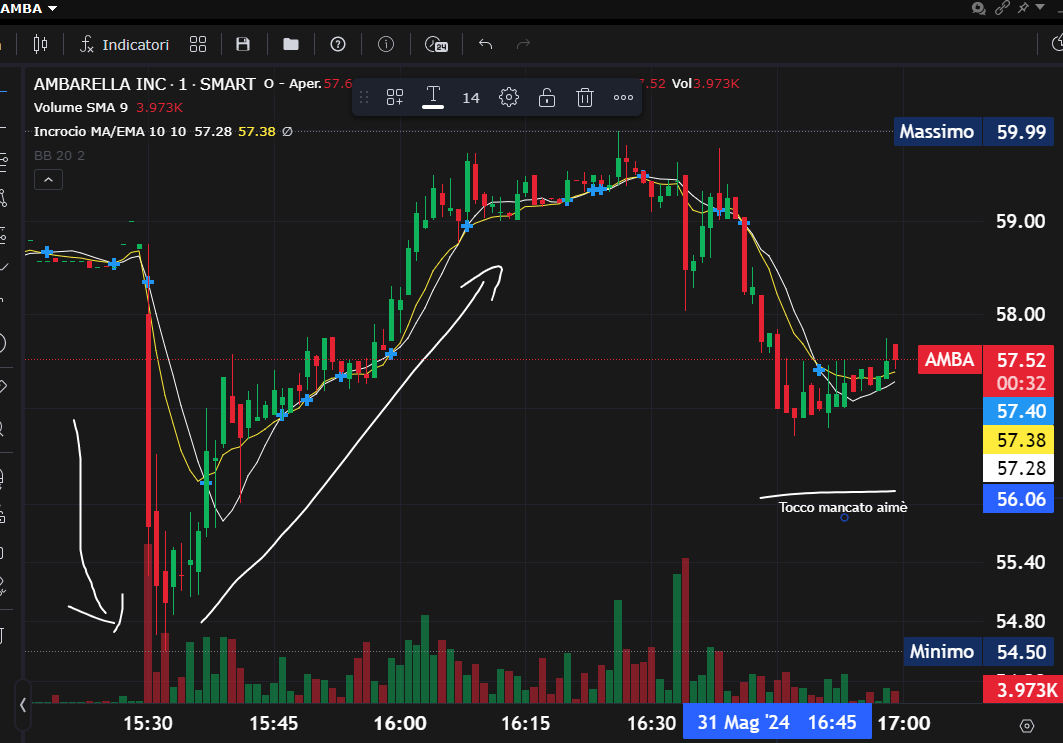Viewport: 1063px width, 743px height.
Task: Open the clock icon labeled 24
Action: pyautogui.click(x=436, y=45)
